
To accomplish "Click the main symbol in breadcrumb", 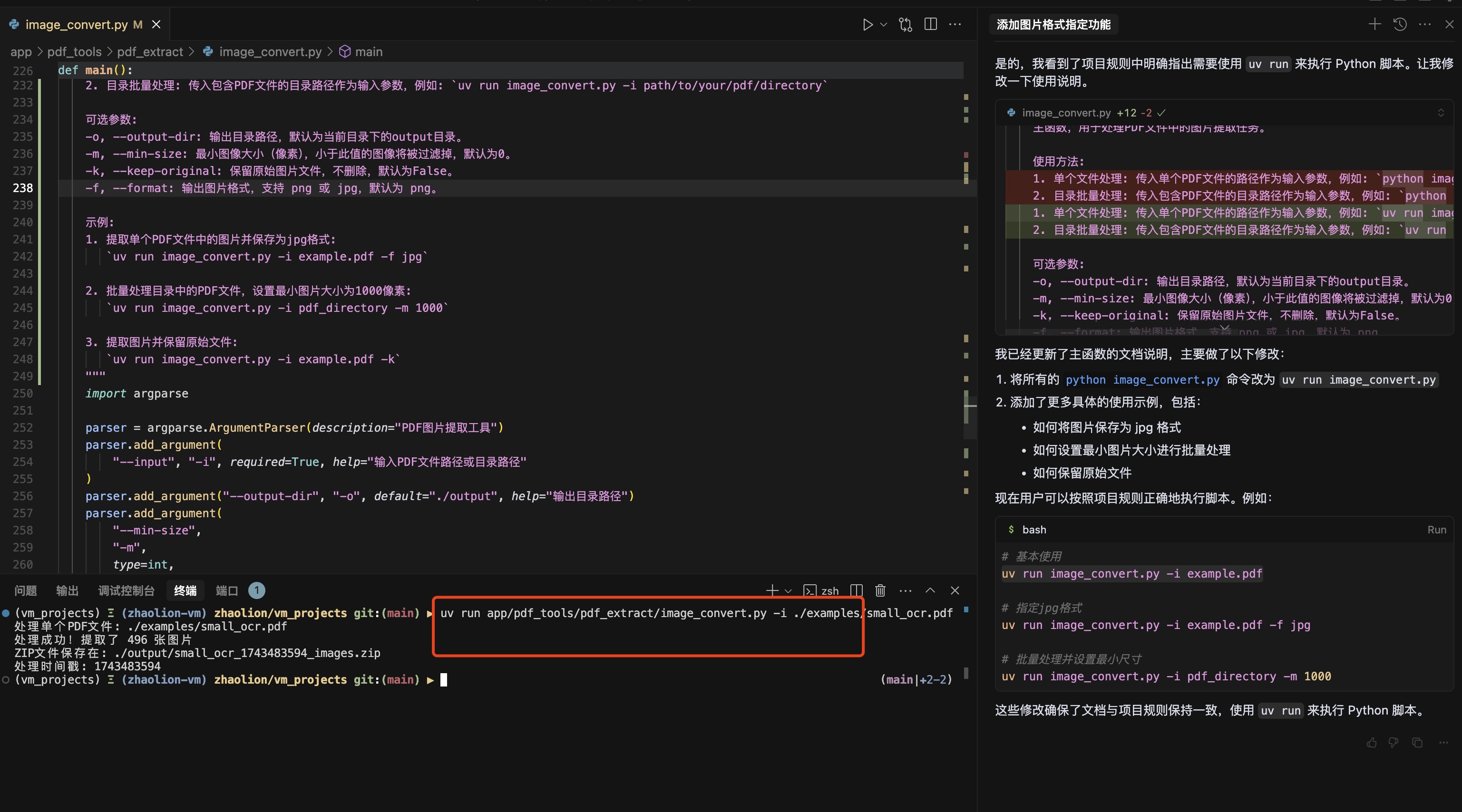I will click(368, 52).
